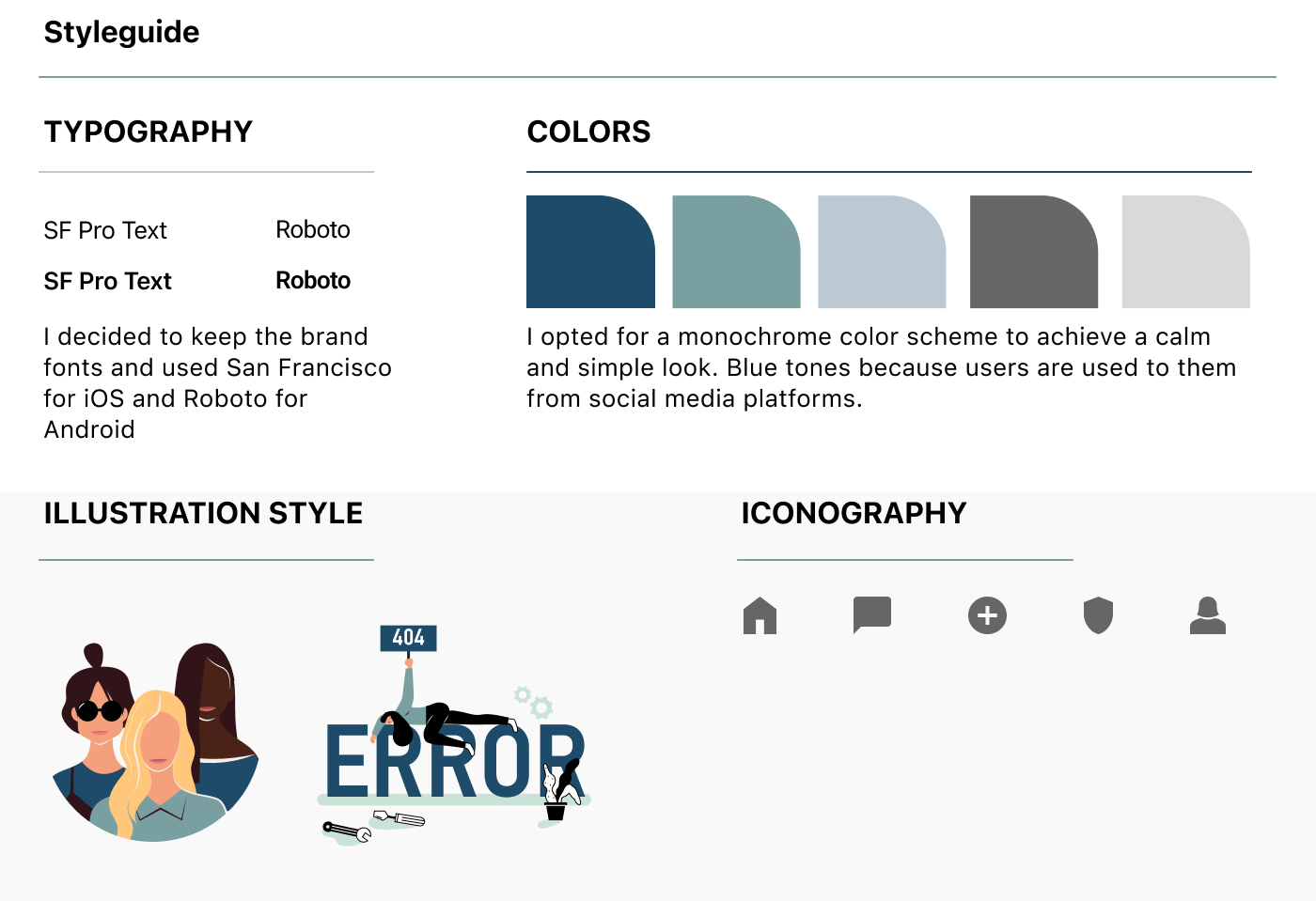Select the dark navy blue swatch

pos(590,252)
